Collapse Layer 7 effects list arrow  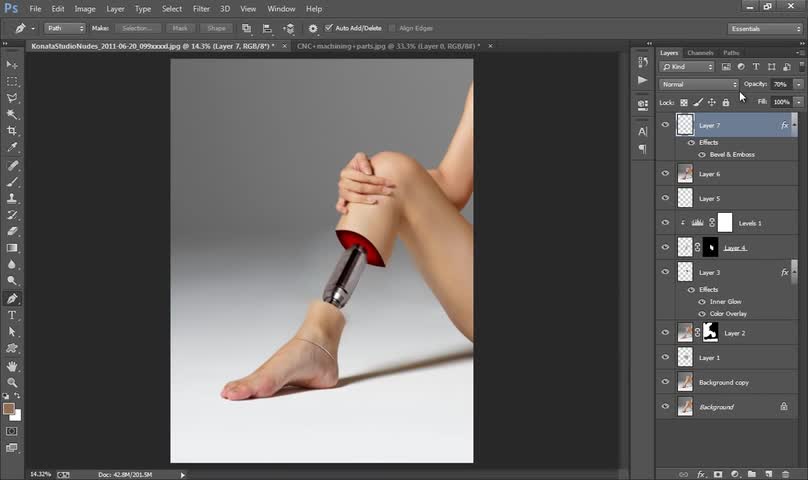point(794,125)
